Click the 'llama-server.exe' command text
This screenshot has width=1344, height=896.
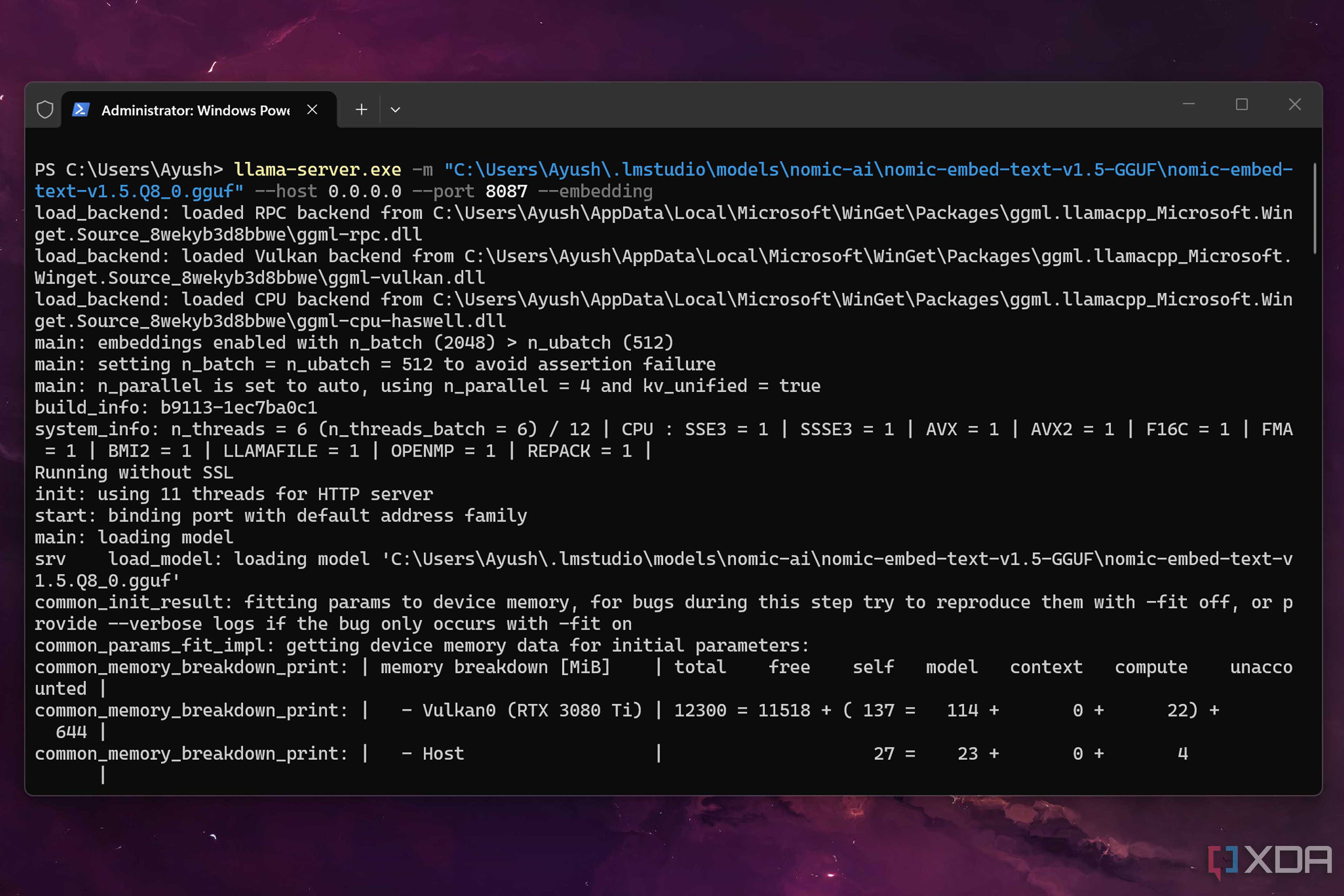pos(318,170)
